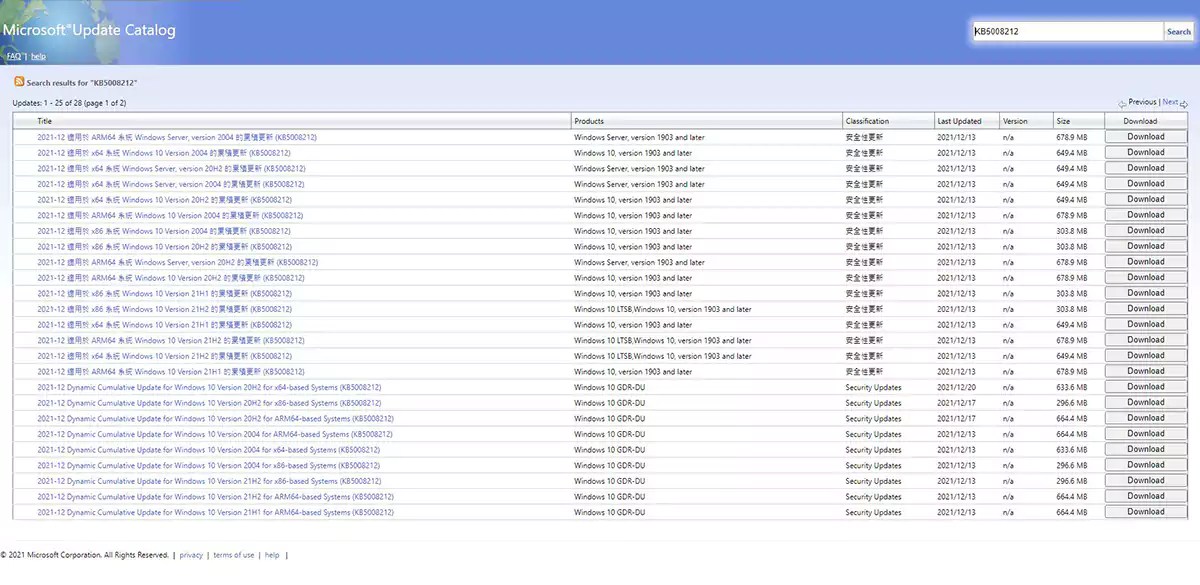Open the help link in the footer
The height and width of the screenshot is (585, 1200).
tap(271, 555)
